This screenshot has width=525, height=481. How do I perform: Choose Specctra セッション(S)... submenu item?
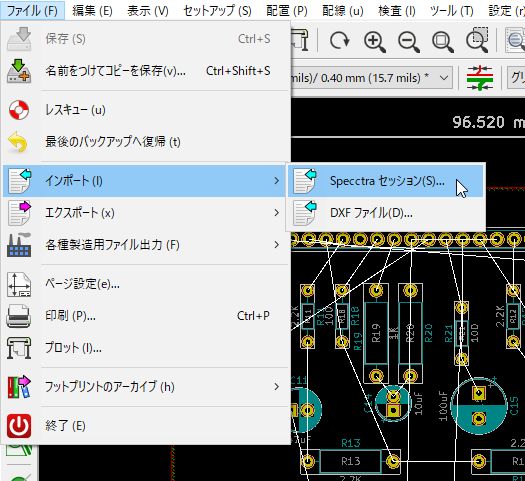386,181
